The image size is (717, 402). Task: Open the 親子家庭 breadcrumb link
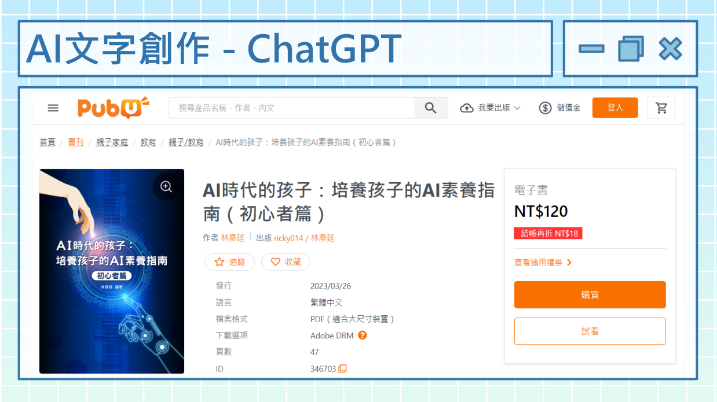[112, 142]
